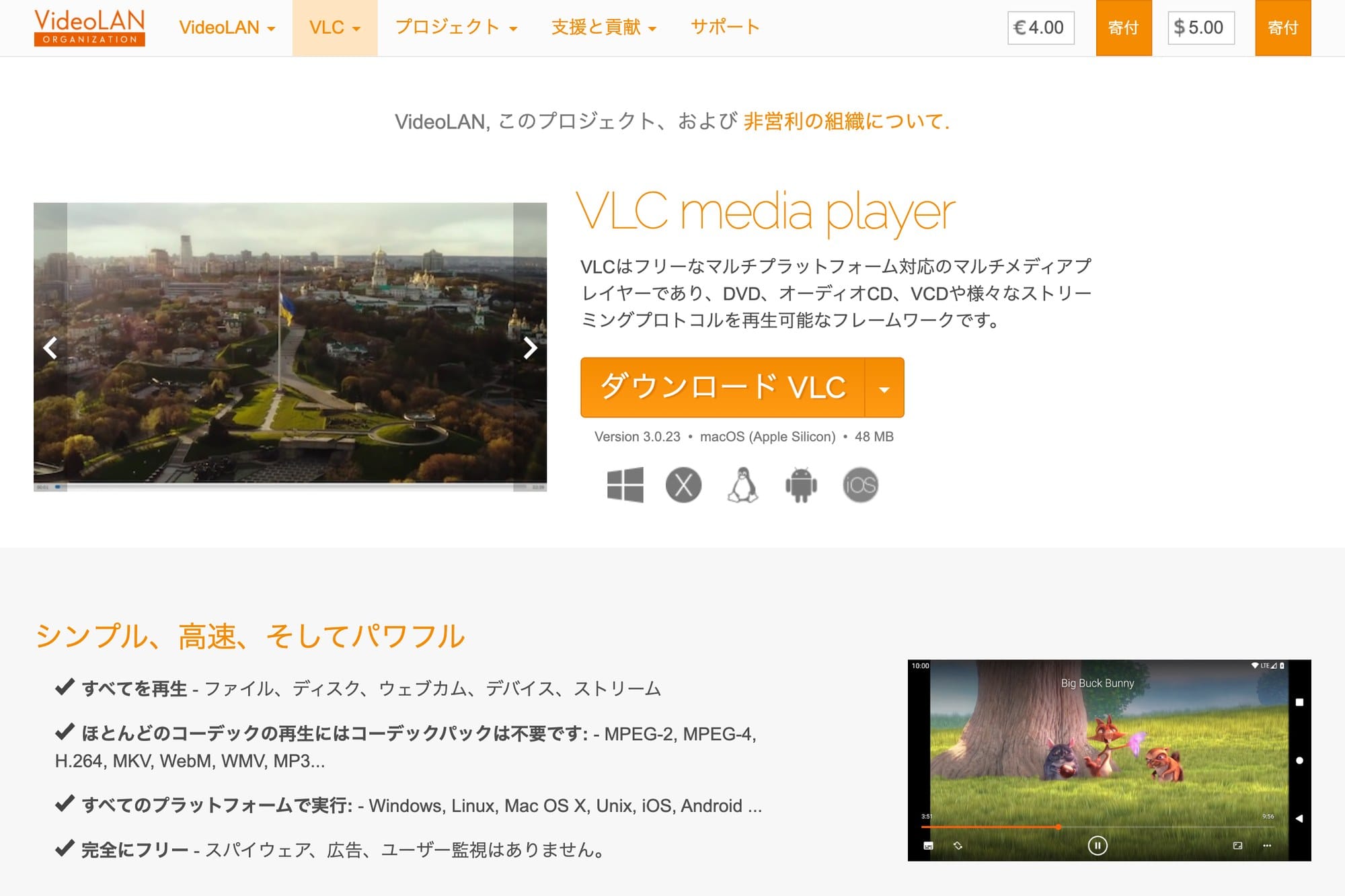The height and width of the screenshot is (896, 1345).
Task: Expand the 支援と貢献 menu
Action: tap(603, 28)
